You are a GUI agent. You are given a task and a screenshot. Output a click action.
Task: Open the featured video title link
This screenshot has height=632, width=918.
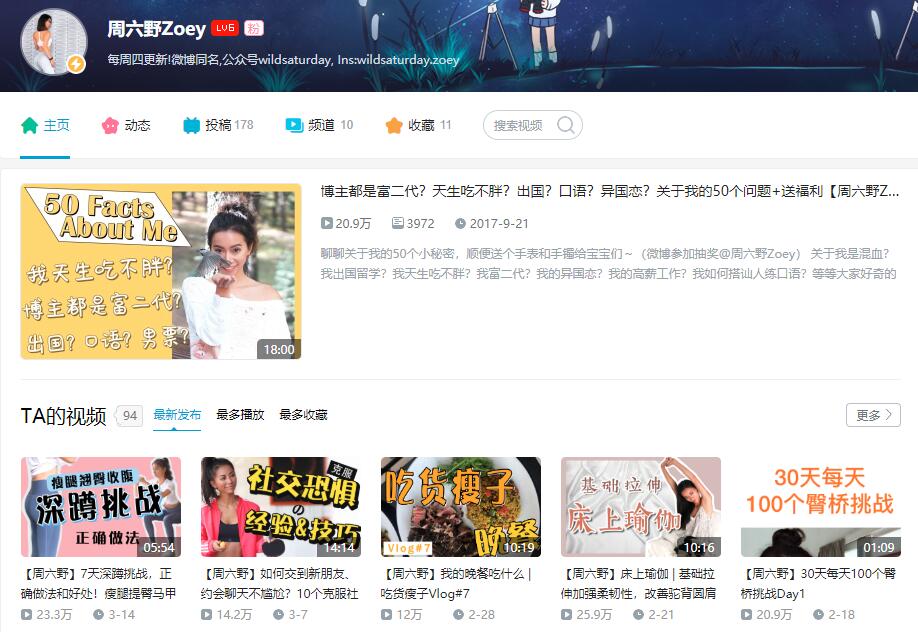(x=609, y=191)
